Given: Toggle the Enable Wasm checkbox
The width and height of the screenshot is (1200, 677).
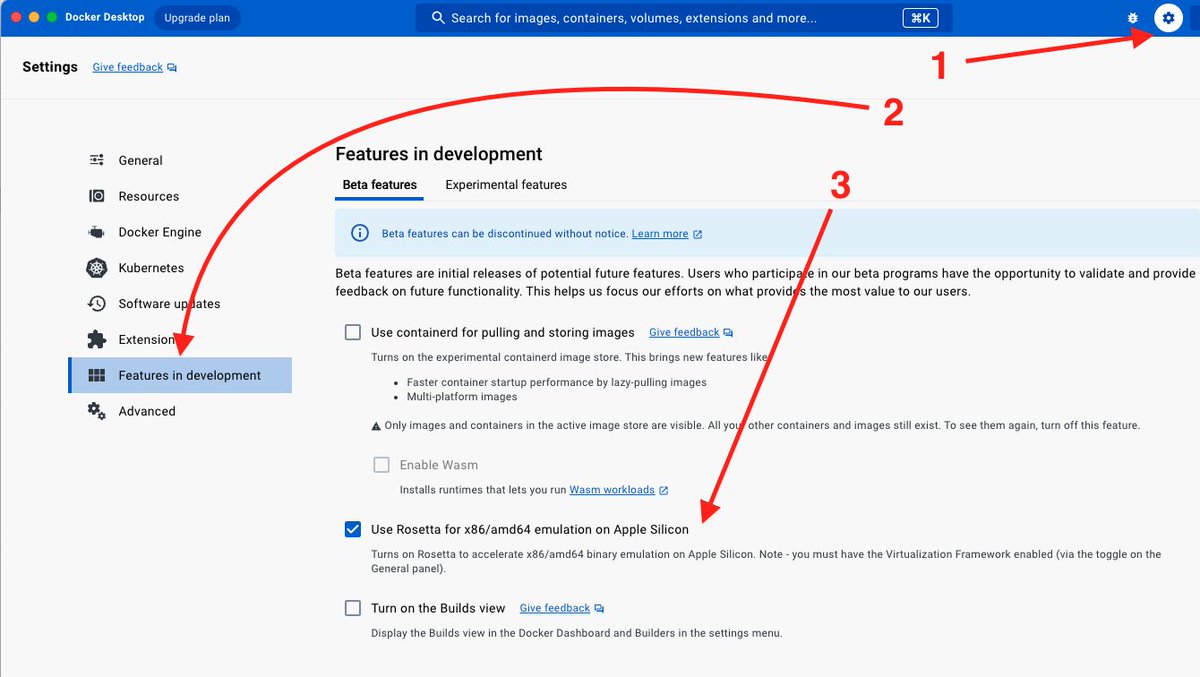Looking at the screenshot, I should point(382,465).
